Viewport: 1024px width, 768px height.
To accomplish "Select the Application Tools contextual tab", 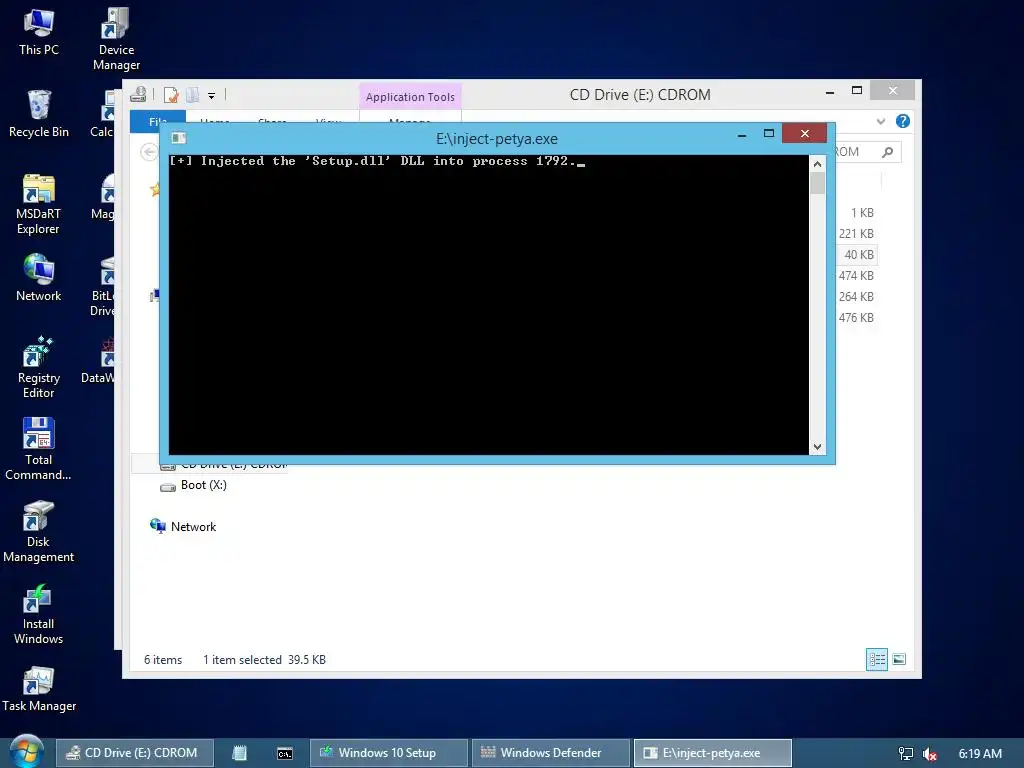I will (410, 97).
